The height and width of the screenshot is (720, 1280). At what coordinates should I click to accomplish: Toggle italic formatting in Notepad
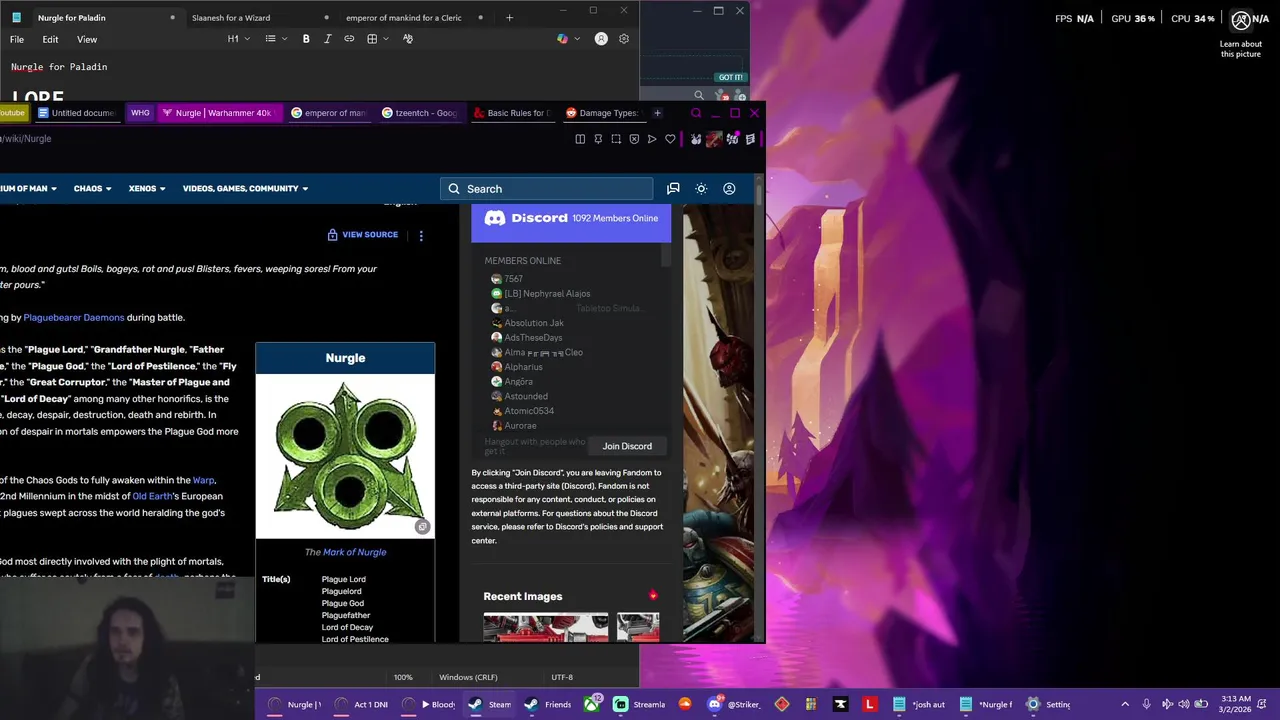[327, 39]
